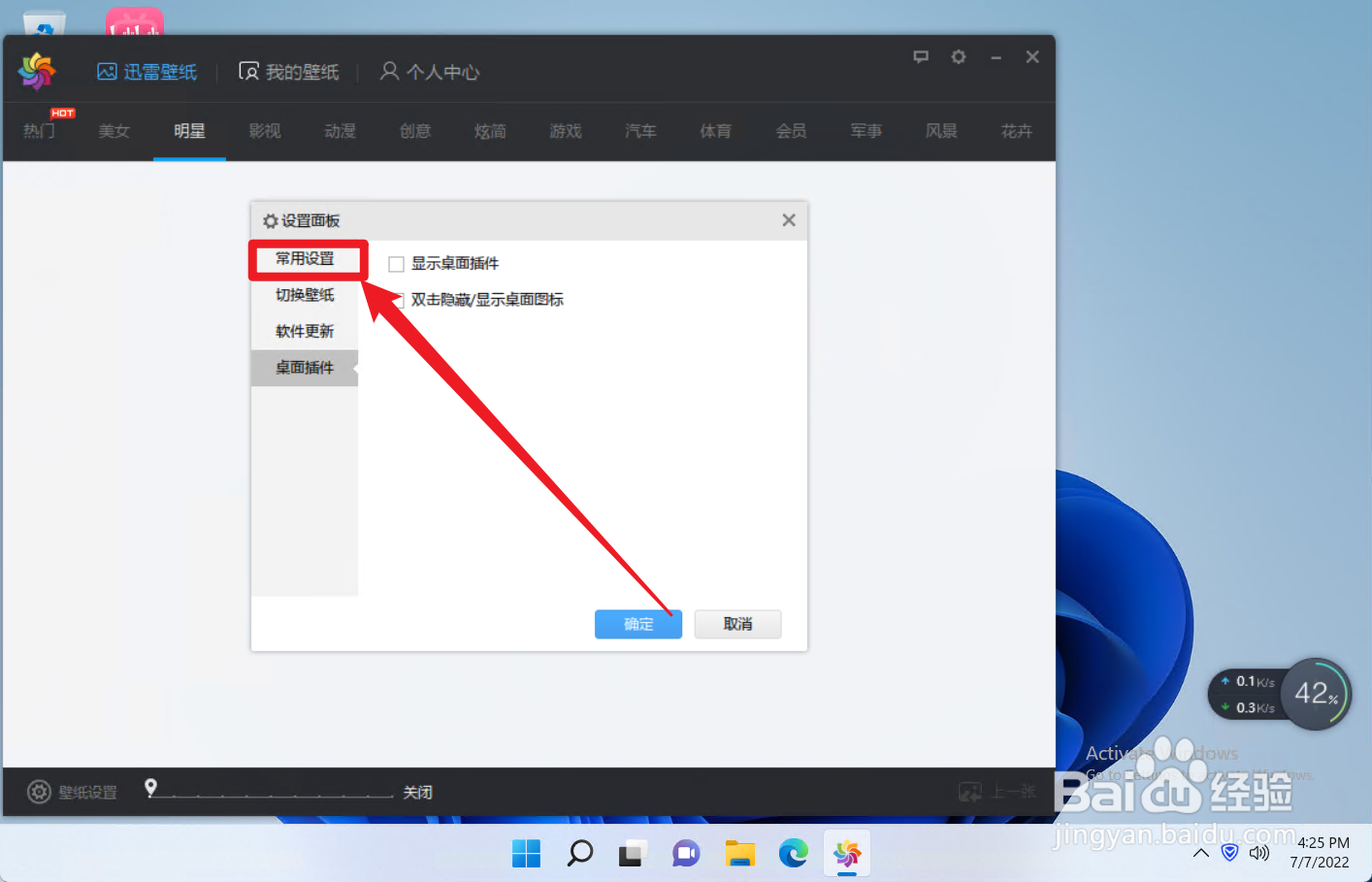Screen dimensions: 1372x882
Task: Select the 风景 category tab
Action: pos(941,131)
